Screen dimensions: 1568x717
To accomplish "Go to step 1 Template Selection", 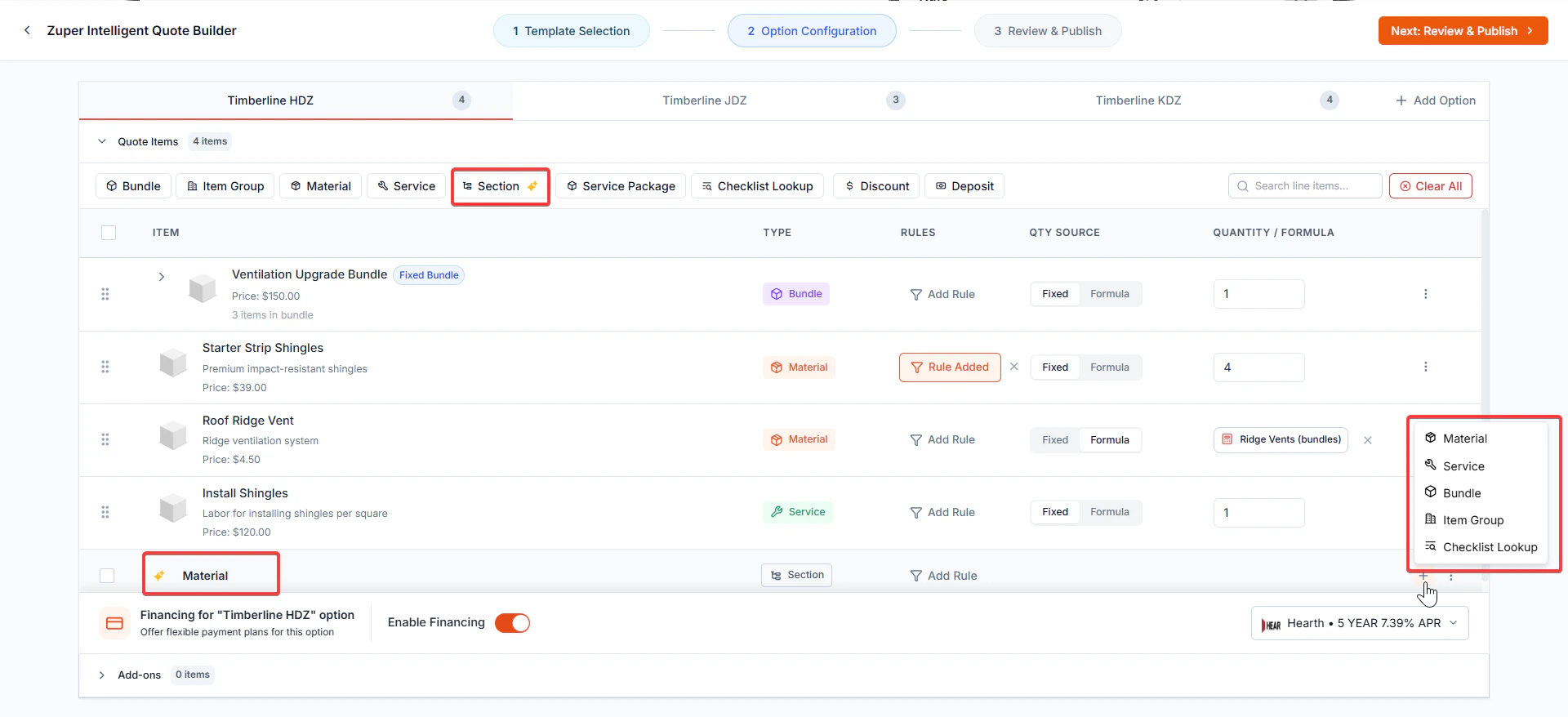I will (572, 31).
